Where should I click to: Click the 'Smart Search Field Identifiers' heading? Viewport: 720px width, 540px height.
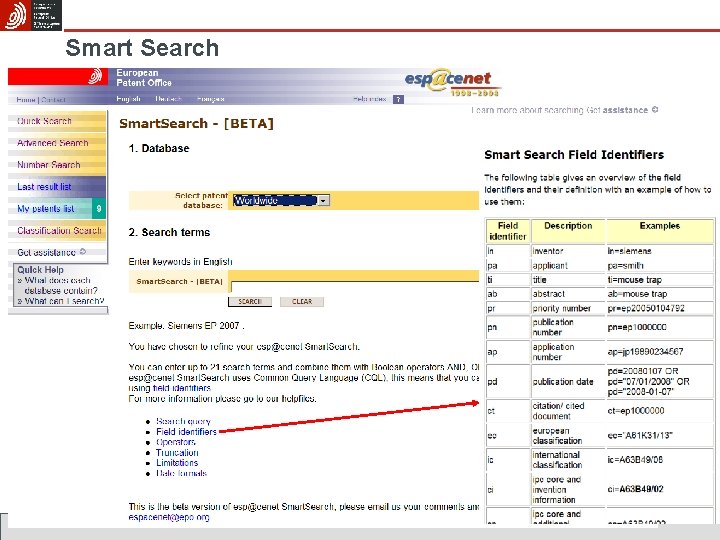[x=574, y=155]
